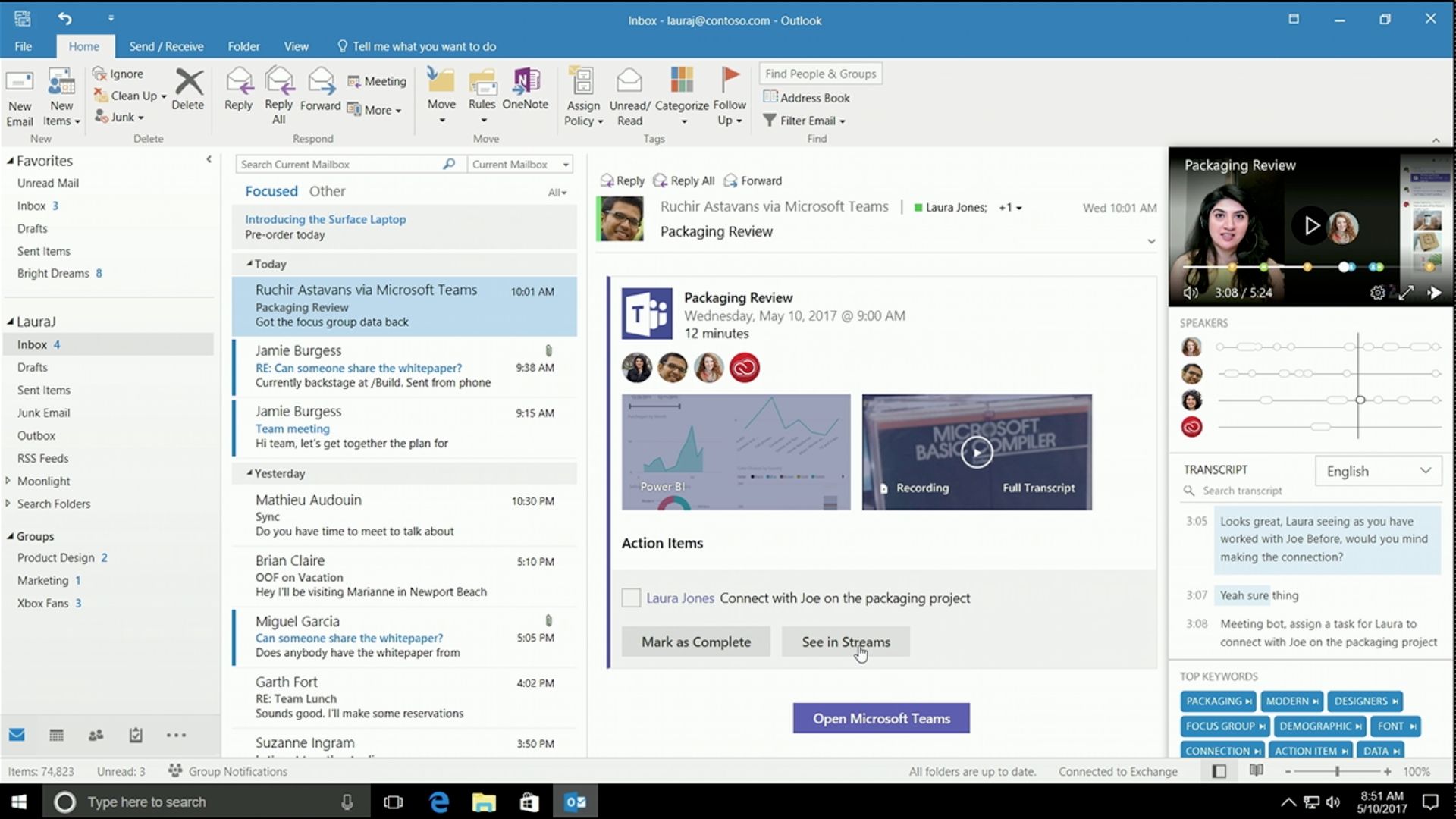Open the People view icon
The image size is (1456, 819).
96,735
